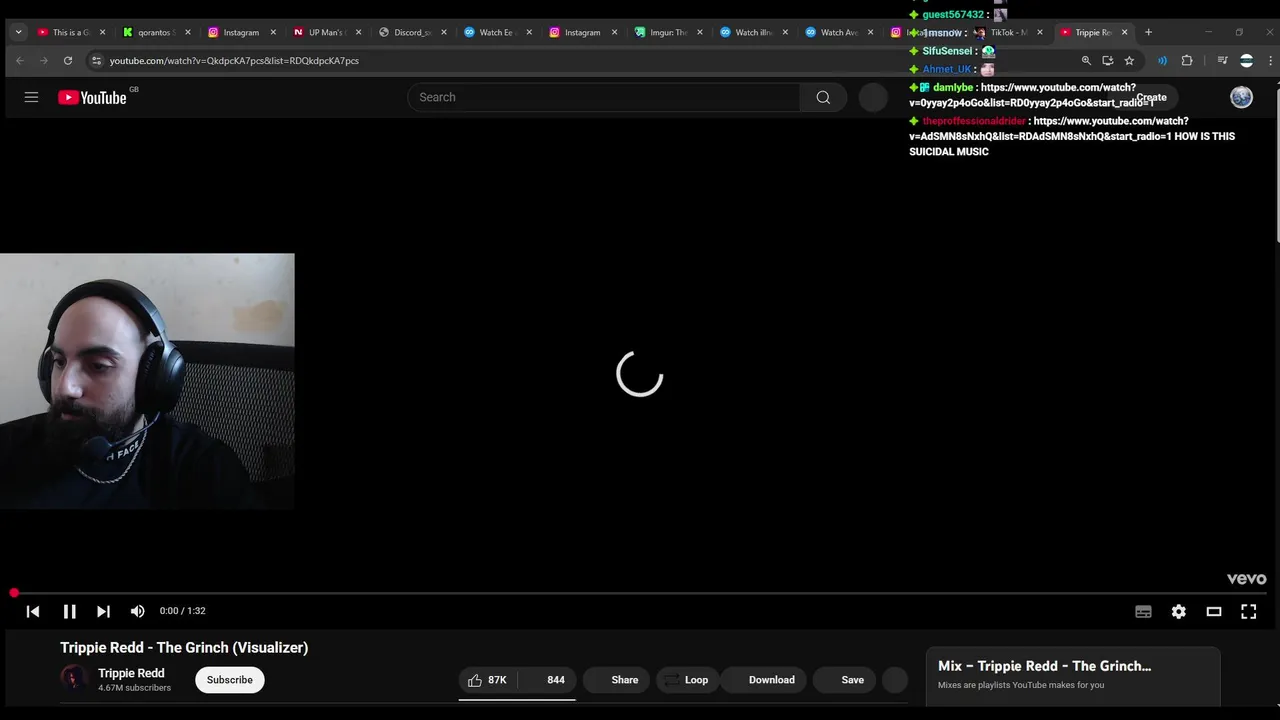Mute the video with speaker icon

pos(138,611)
